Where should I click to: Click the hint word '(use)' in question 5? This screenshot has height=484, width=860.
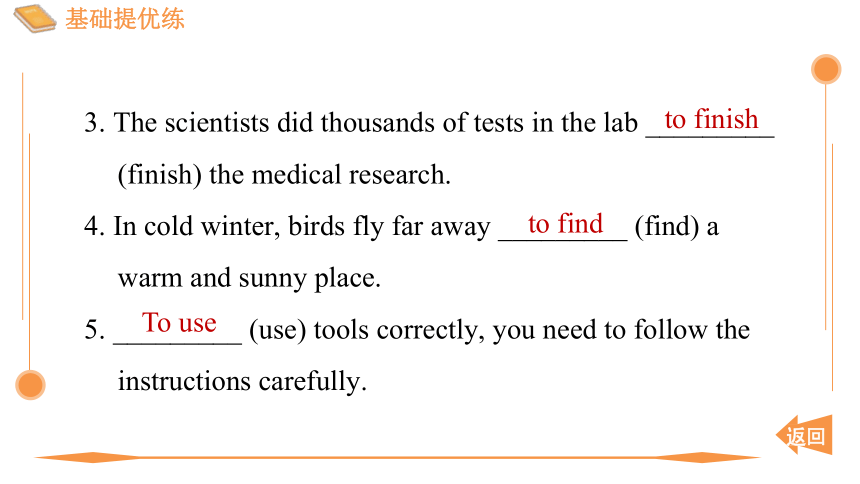coord(277,330)
